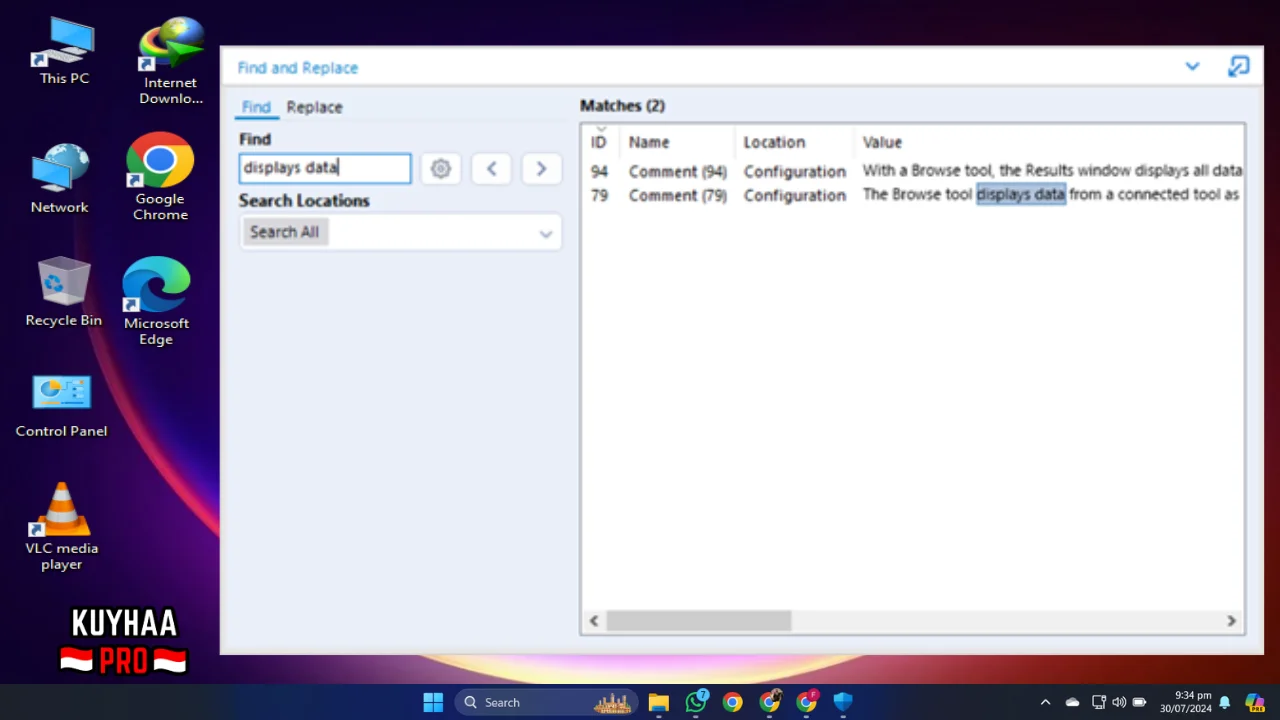The image size is (1280, 720).
Task: Switch to the Find tab
Action: pyautogui.click(x=256, y=107)
